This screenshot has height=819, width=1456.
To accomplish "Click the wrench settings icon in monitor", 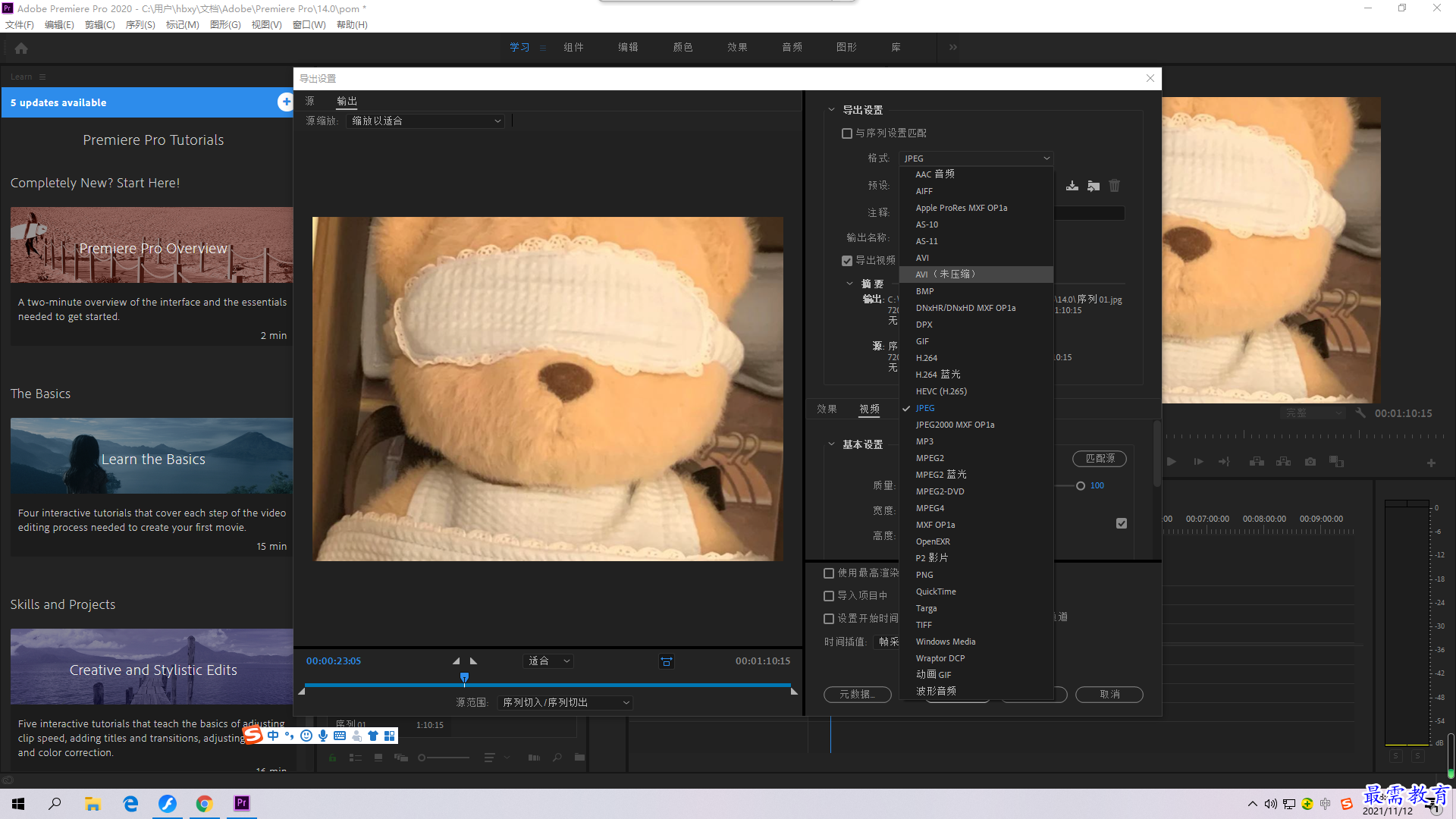I will 1360,413.
